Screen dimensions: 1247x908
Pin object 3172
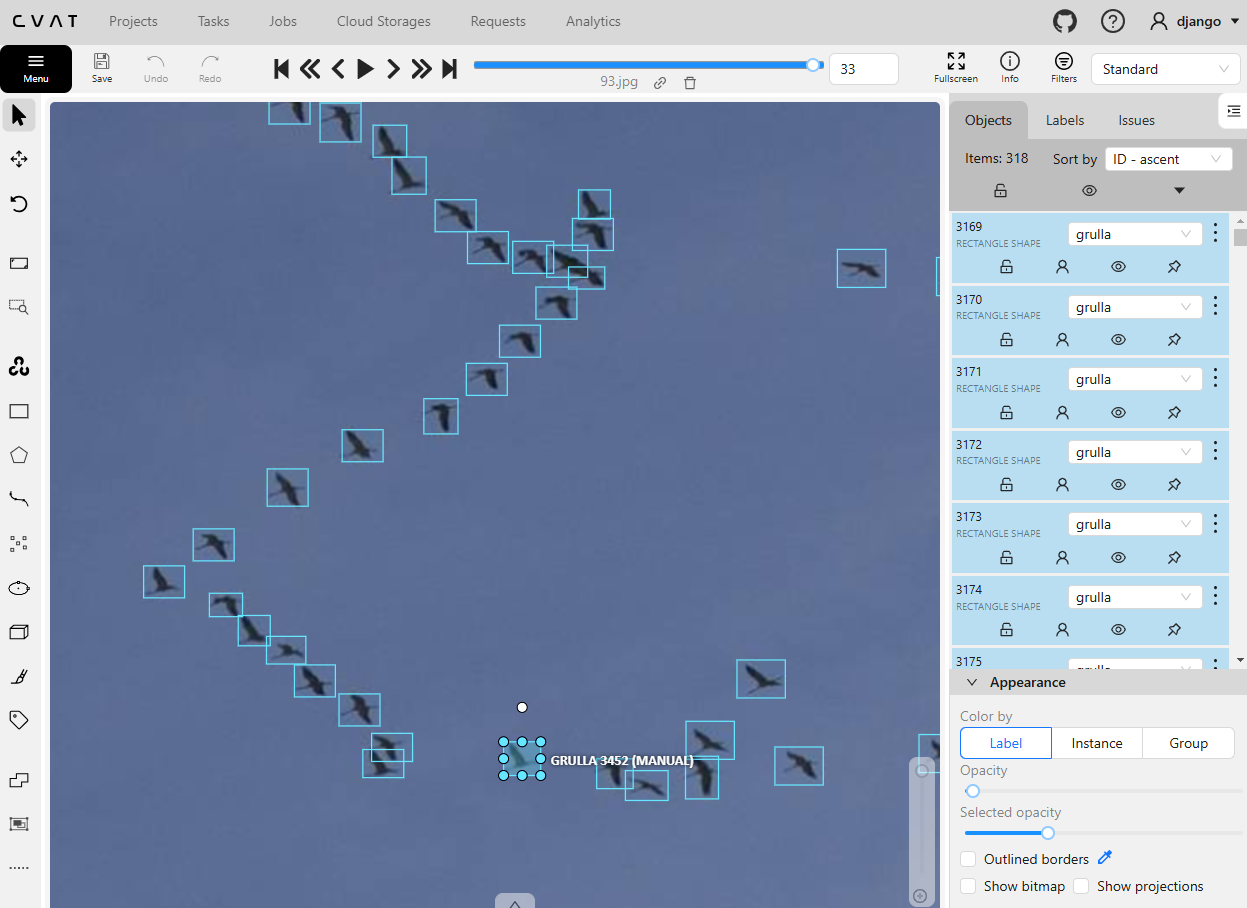tap(1175, 485)
